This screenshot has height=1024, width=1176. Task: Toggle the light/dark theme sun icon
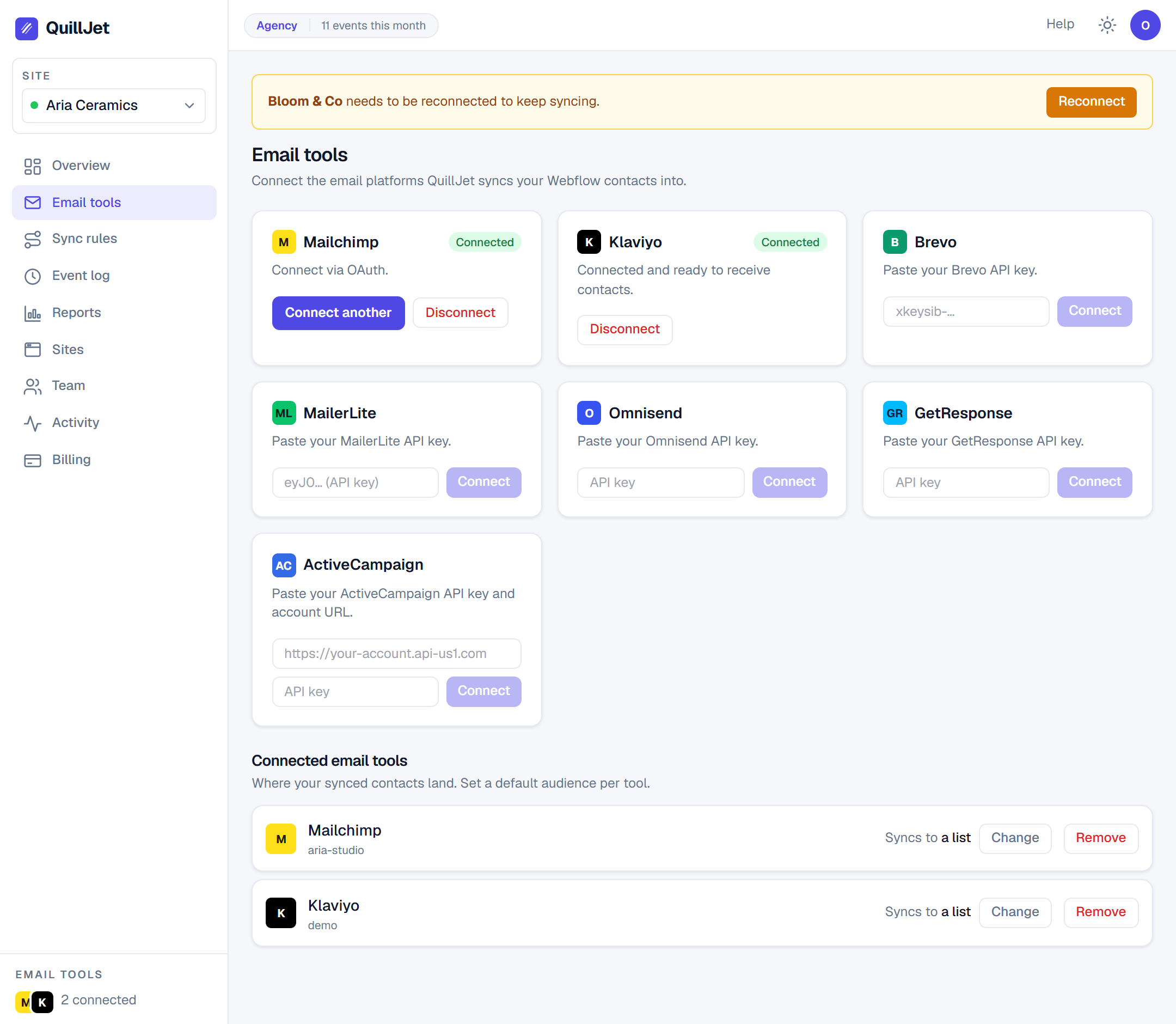[1107, 25]
